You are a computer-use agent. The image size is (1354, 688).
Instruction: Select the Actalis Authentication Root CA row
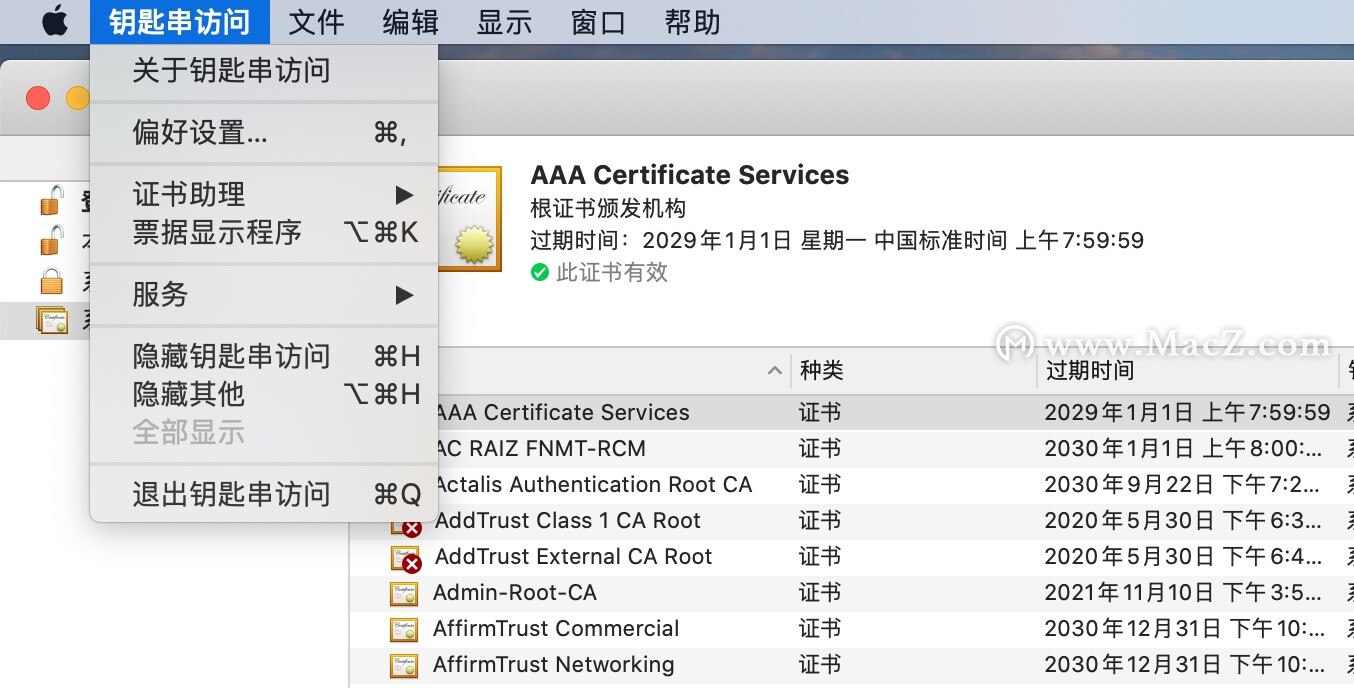(x=852, y=485)
